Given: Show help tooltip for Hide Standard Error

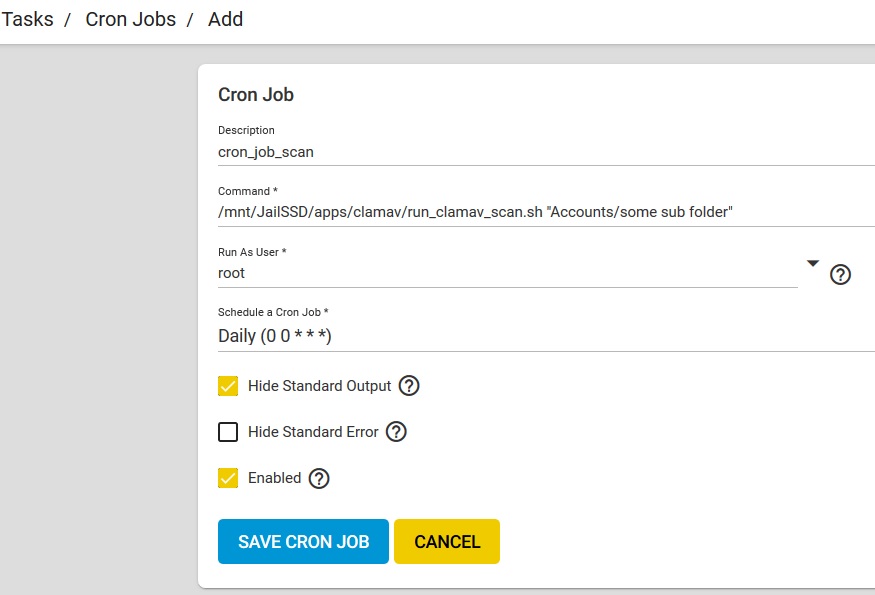Looking at the screenshot, I should (x=396, y=431).
